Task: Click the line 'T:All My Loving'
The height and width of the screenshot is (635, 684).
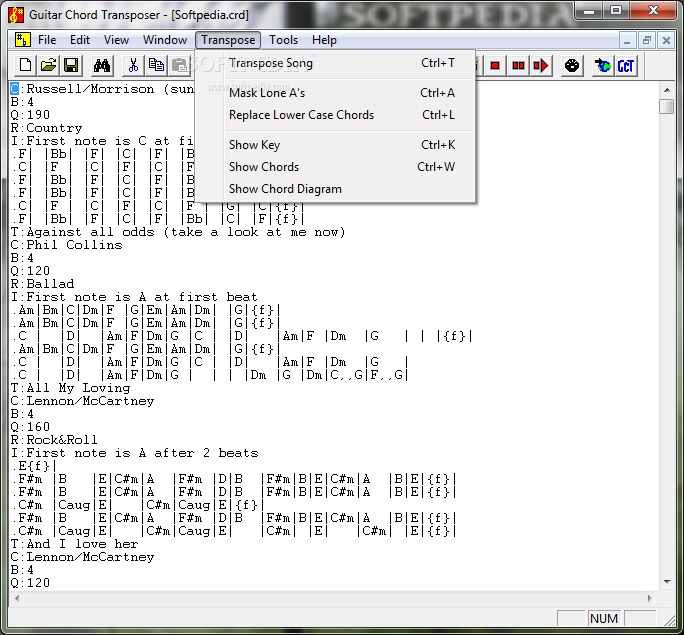Action: coord(70,388)
